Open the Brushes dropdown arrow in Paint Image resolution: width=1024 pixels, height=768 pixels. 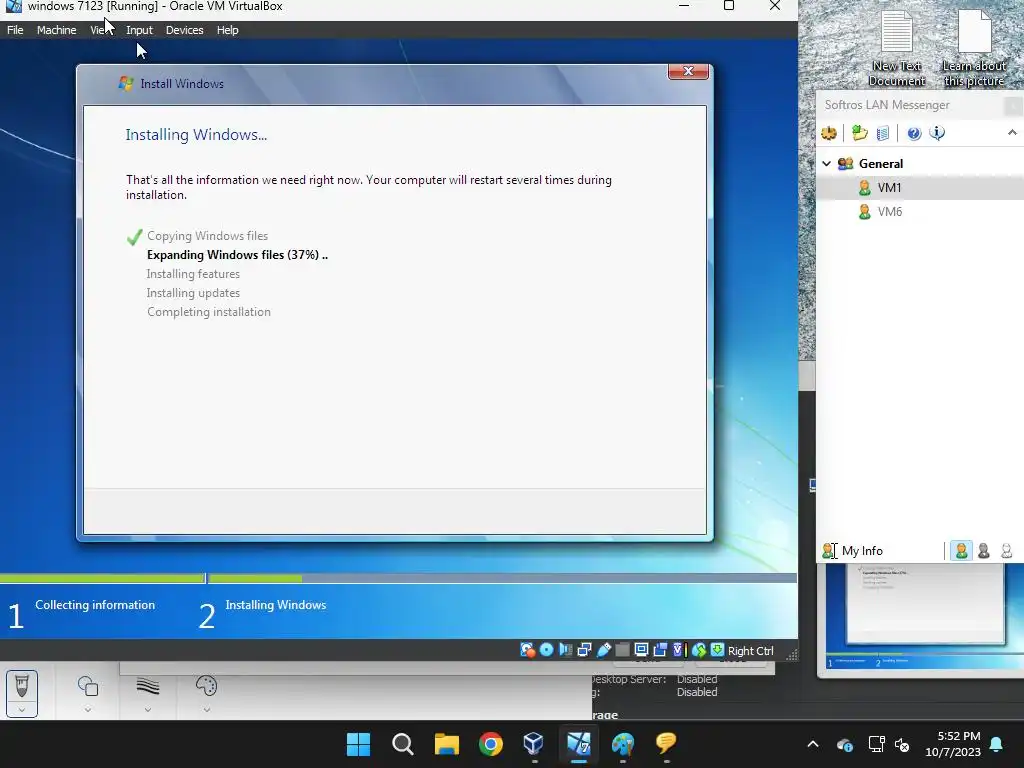click(x=22, y=709)
